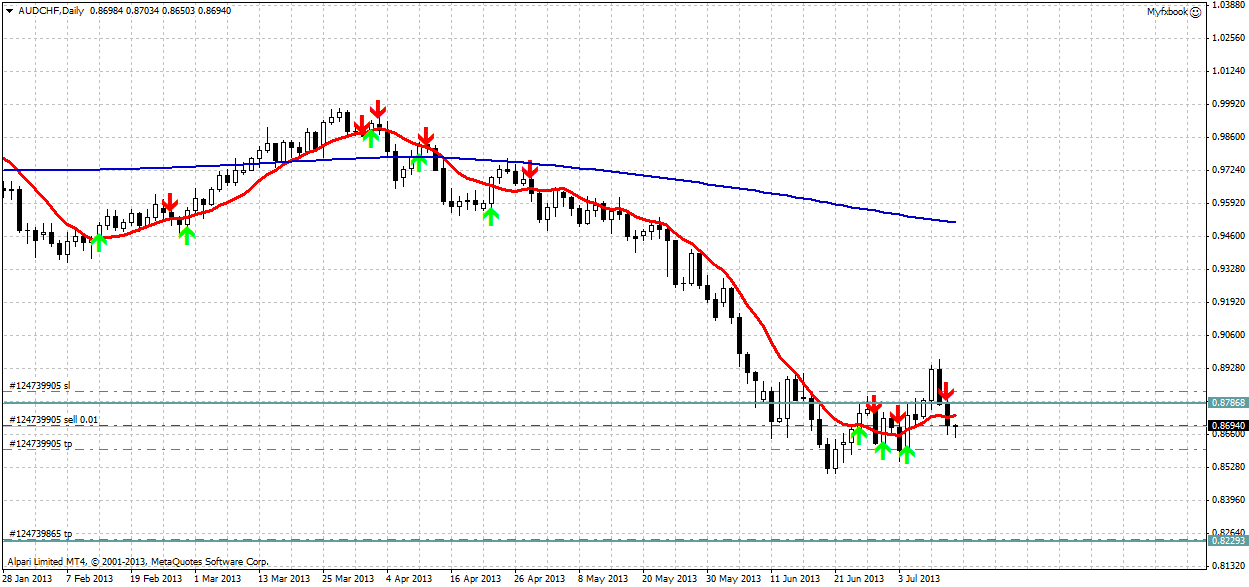Click the highlighted 0.87868 price tag
The width and height of the screenshot is (1249, 587).
tap(1227, 402)
